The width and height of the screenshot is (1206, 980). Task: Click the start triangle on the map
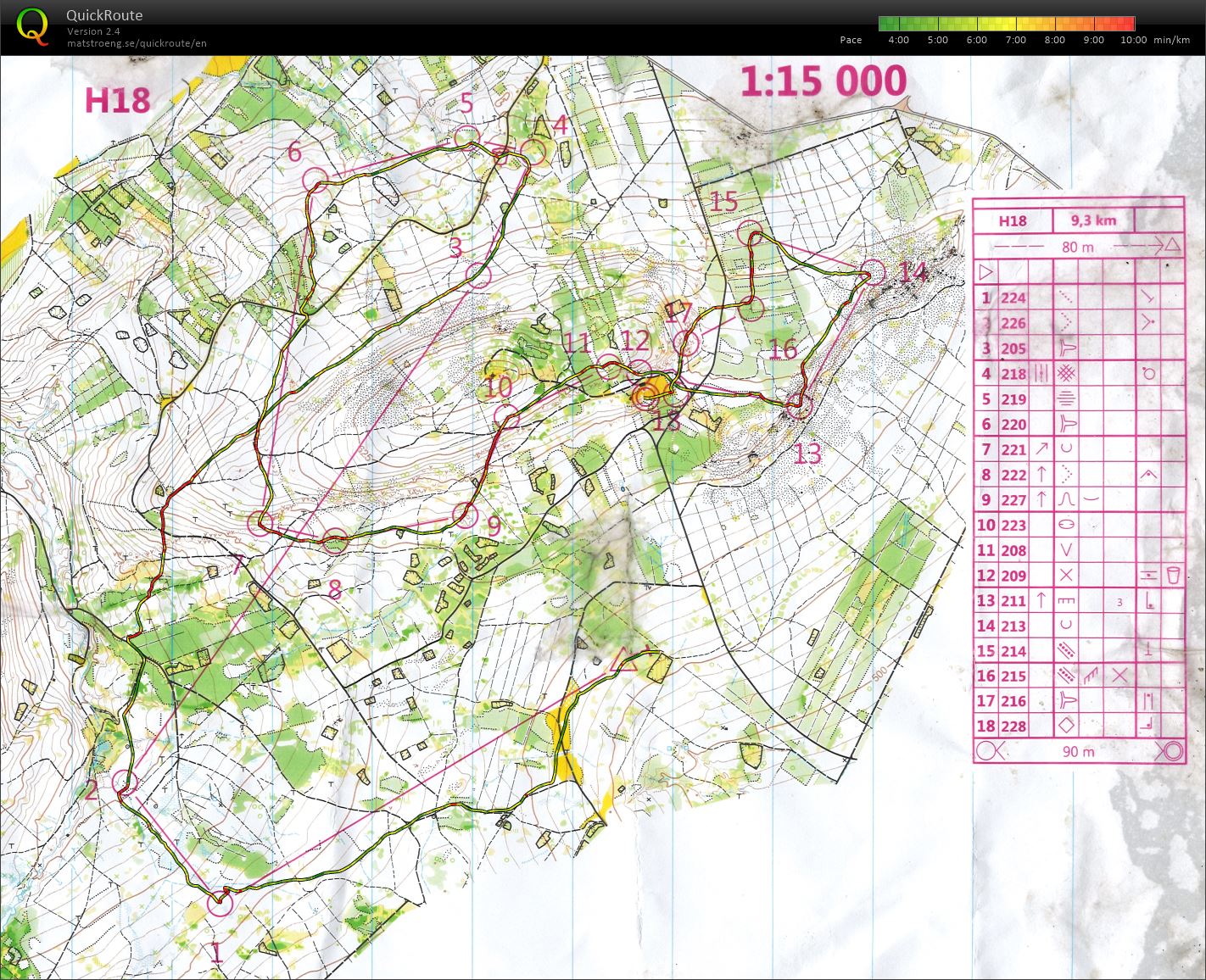point(625,660)
